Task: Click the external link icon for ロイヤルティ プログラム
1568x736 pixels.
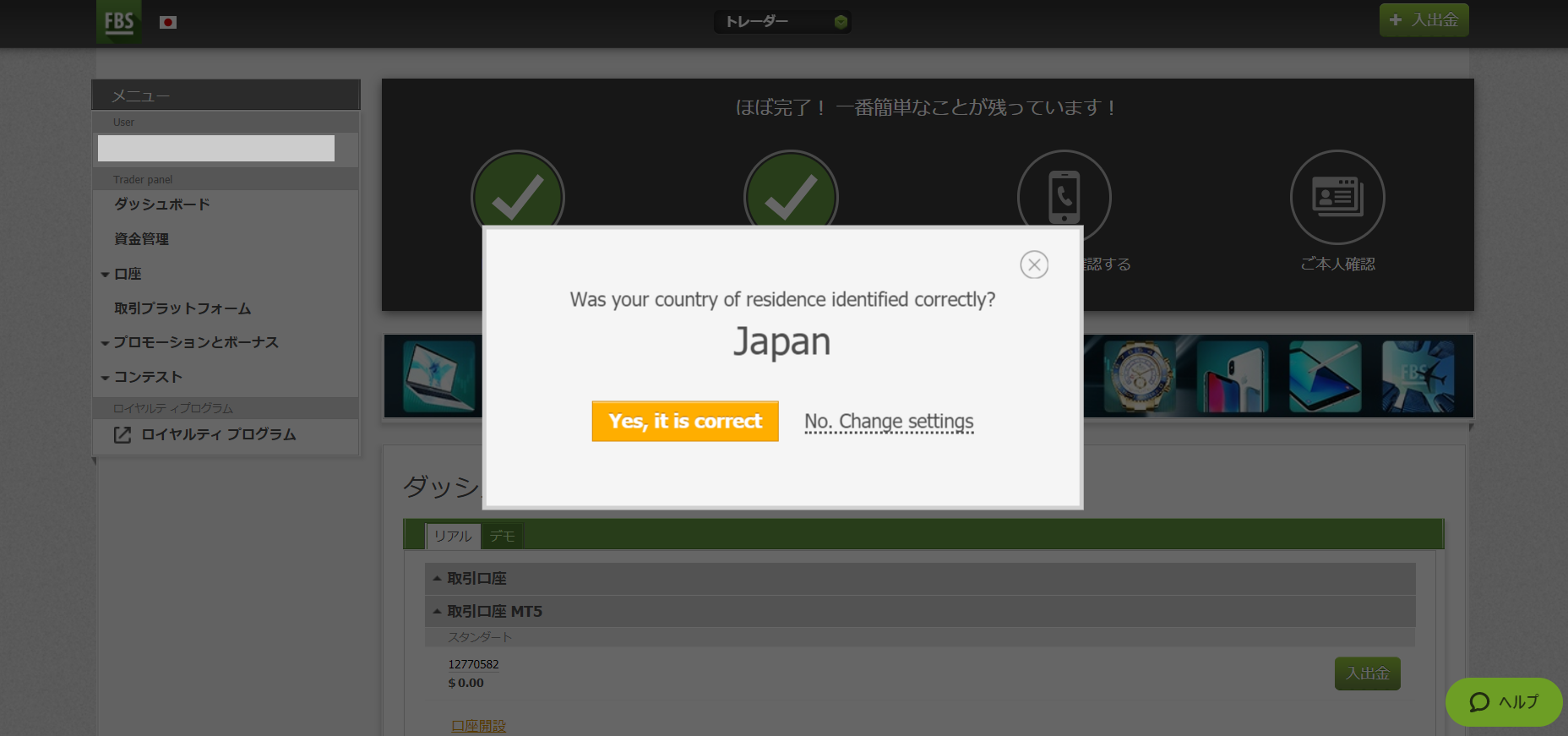Action: (122, 435)
